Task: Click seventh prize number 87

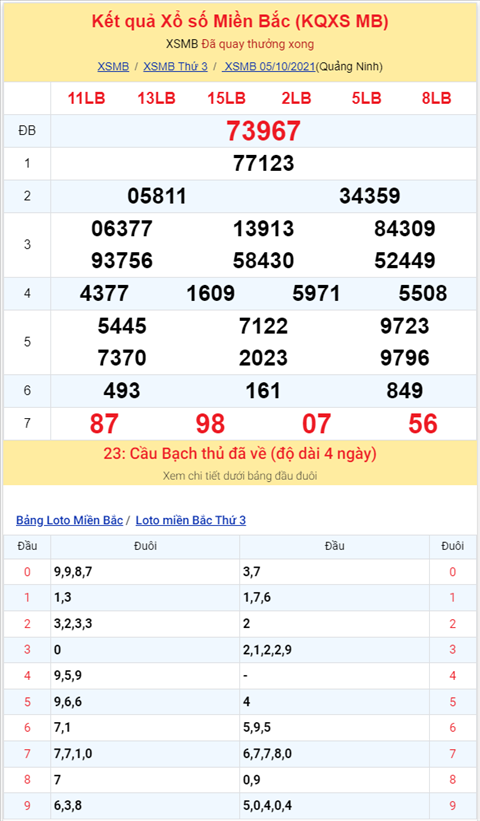Action: coord(104,424)
